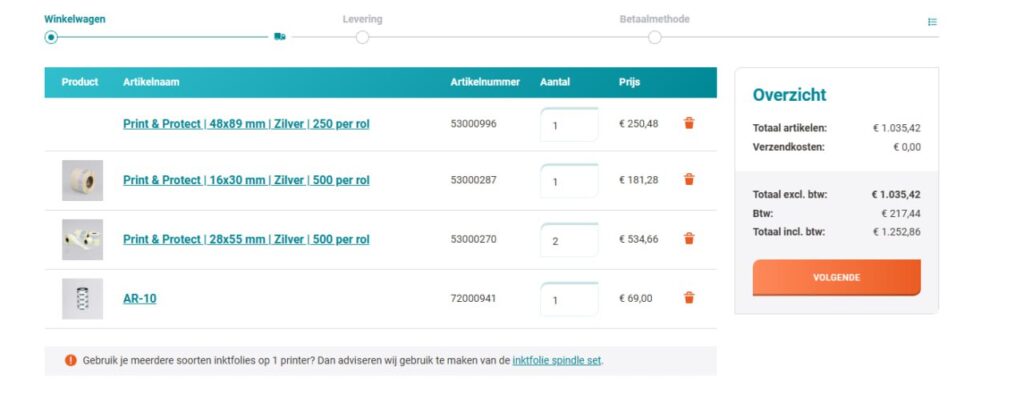Open the inktfolie spindle set link

[x=556, y=360]
